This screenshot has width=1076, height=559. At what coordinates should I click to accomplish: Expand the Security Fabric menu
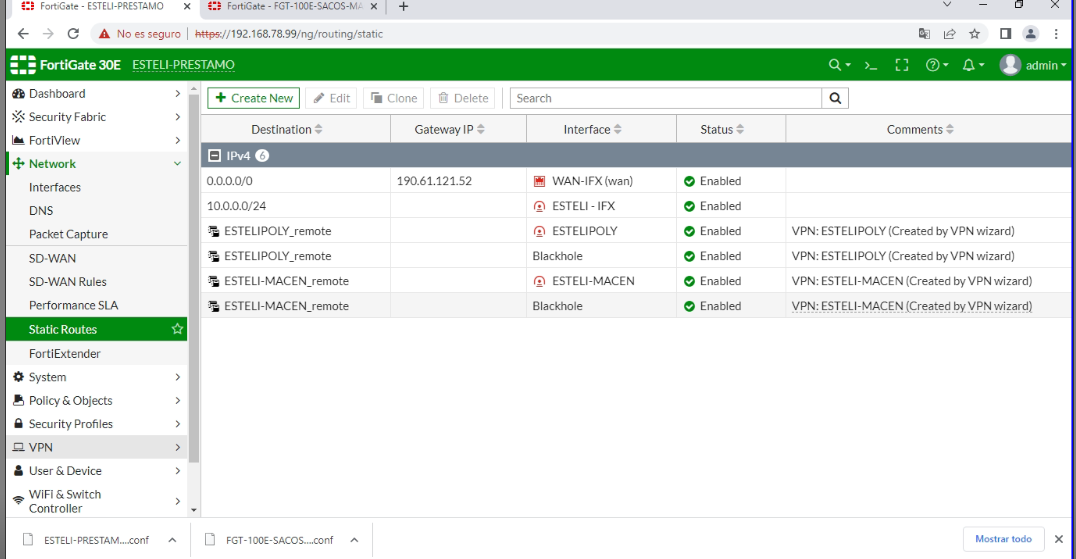[95, 117]
